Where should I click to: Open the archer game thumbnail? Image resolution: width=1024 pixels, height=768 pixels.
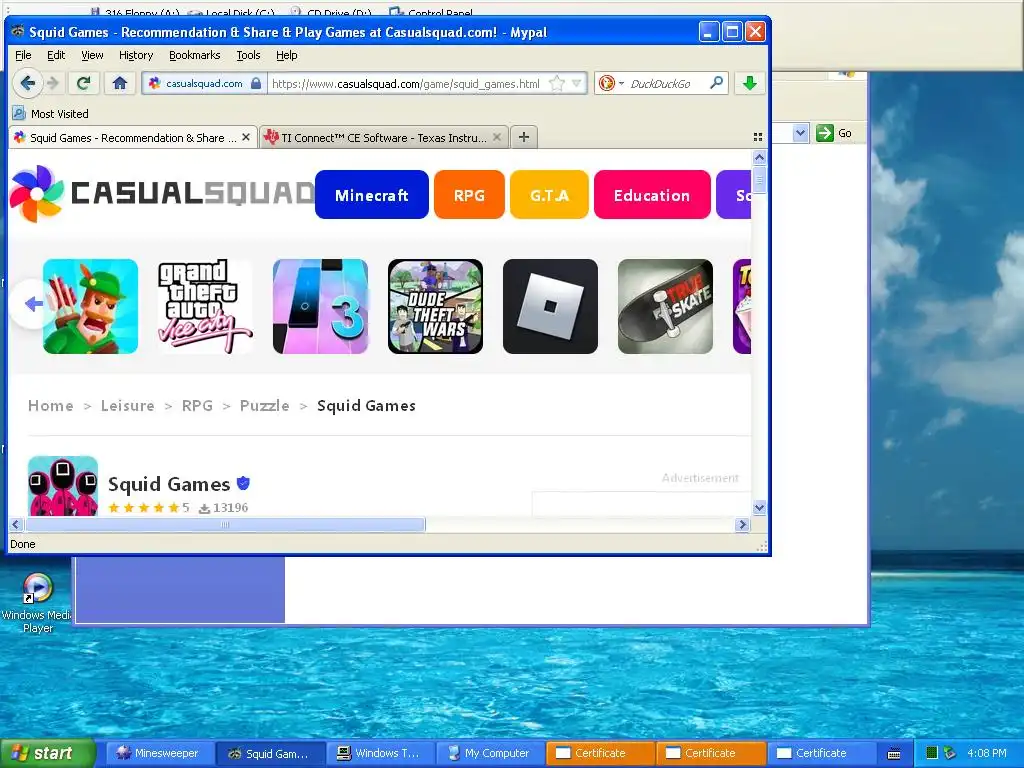(x=90, y=306)
